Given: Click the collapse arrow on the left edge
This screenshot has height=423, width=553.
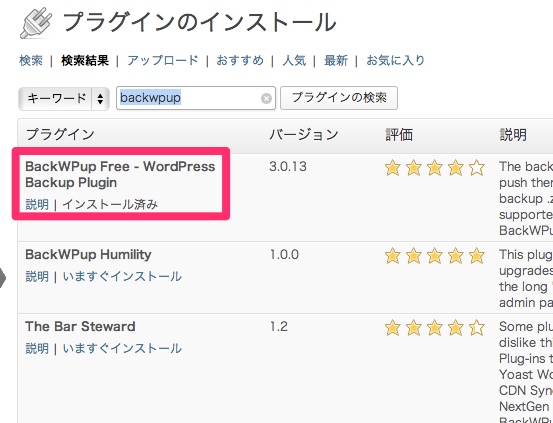Looking at the screenshot, I should pyautogui.click(x=3, y=278).
